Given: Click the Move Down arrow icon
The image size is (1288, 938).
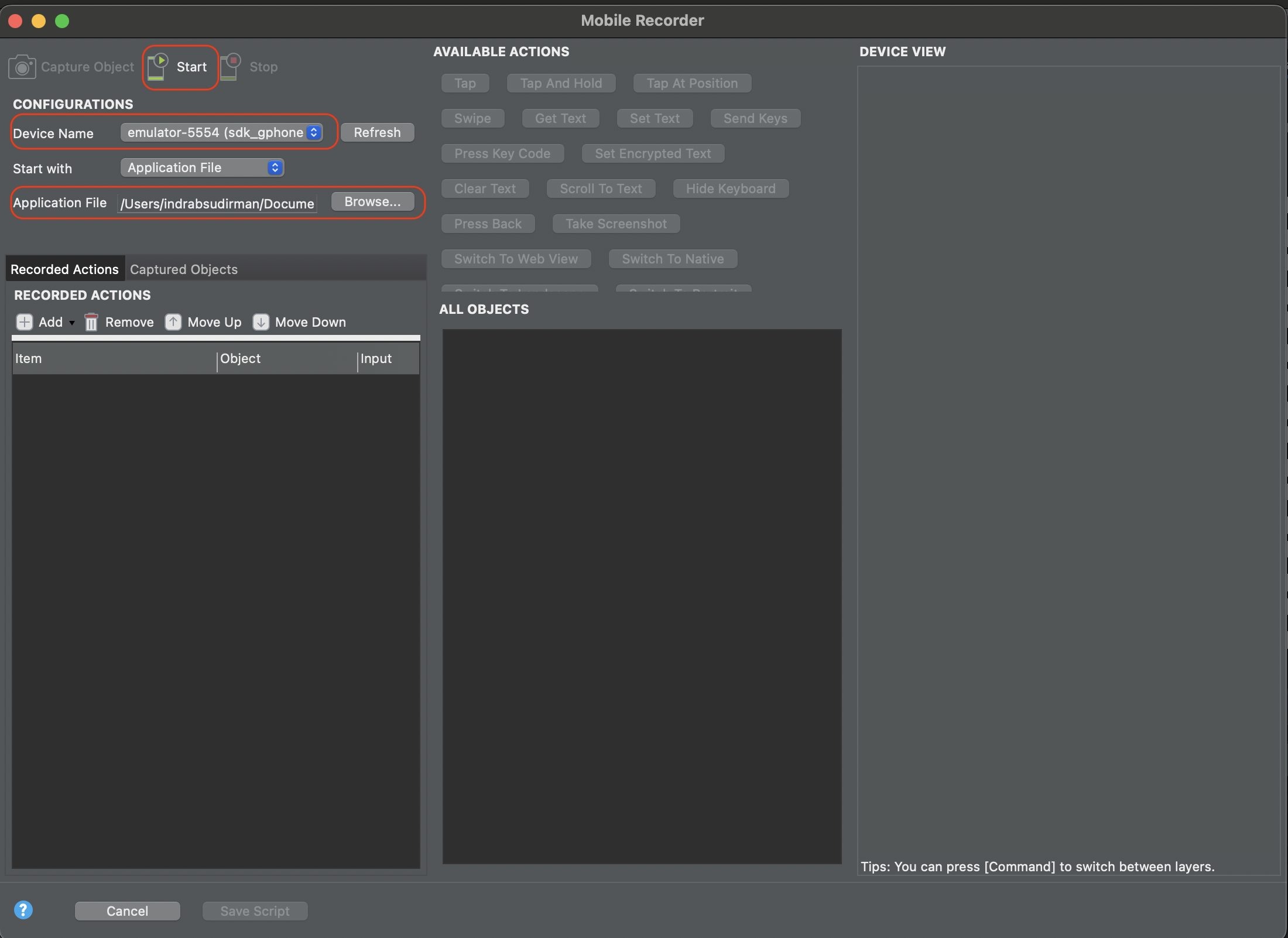Looking at the screenshot, I should point(261,322).
